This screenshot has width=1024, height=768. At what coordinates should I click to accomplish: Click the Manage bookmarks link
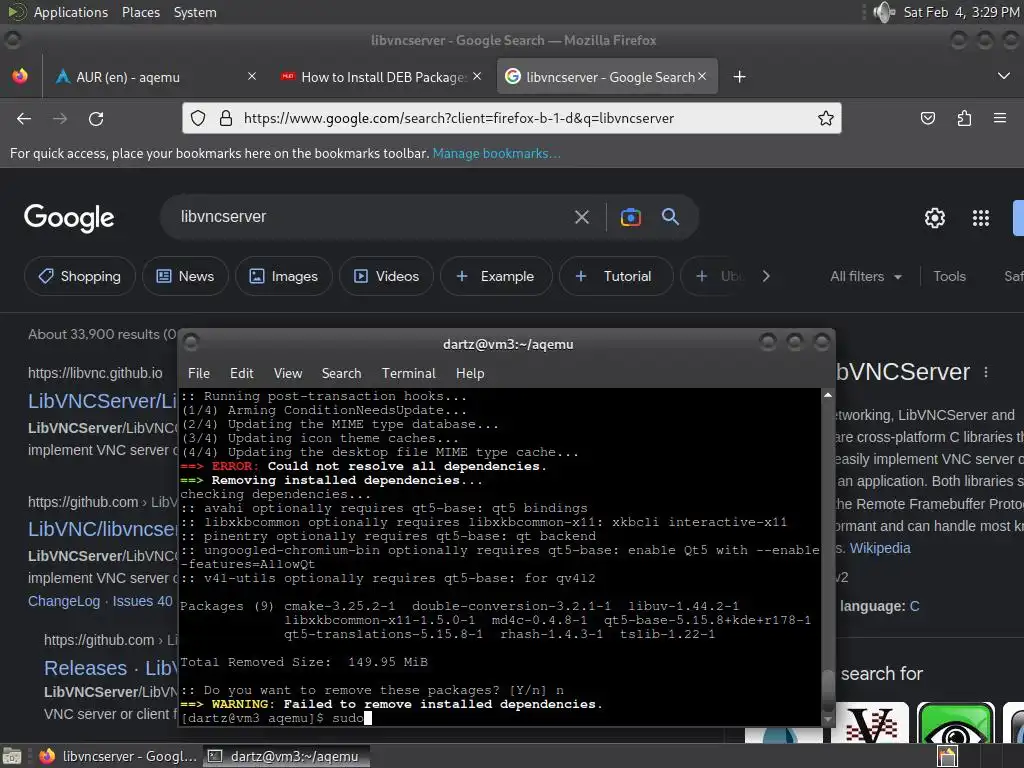point(496,153)
